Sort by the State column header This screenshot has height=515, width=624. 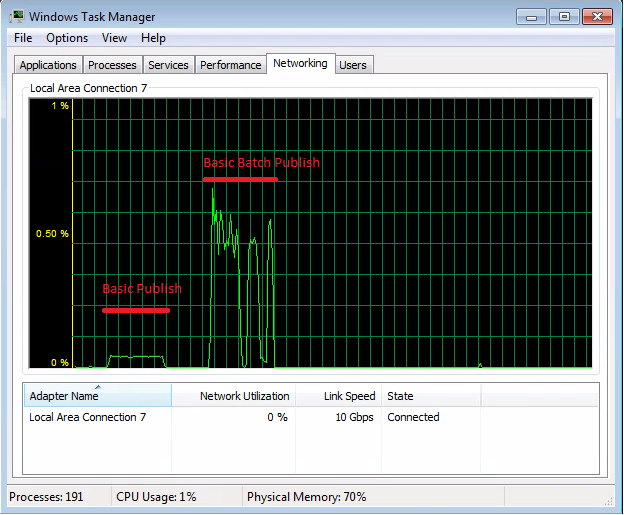tap(431, 396)
